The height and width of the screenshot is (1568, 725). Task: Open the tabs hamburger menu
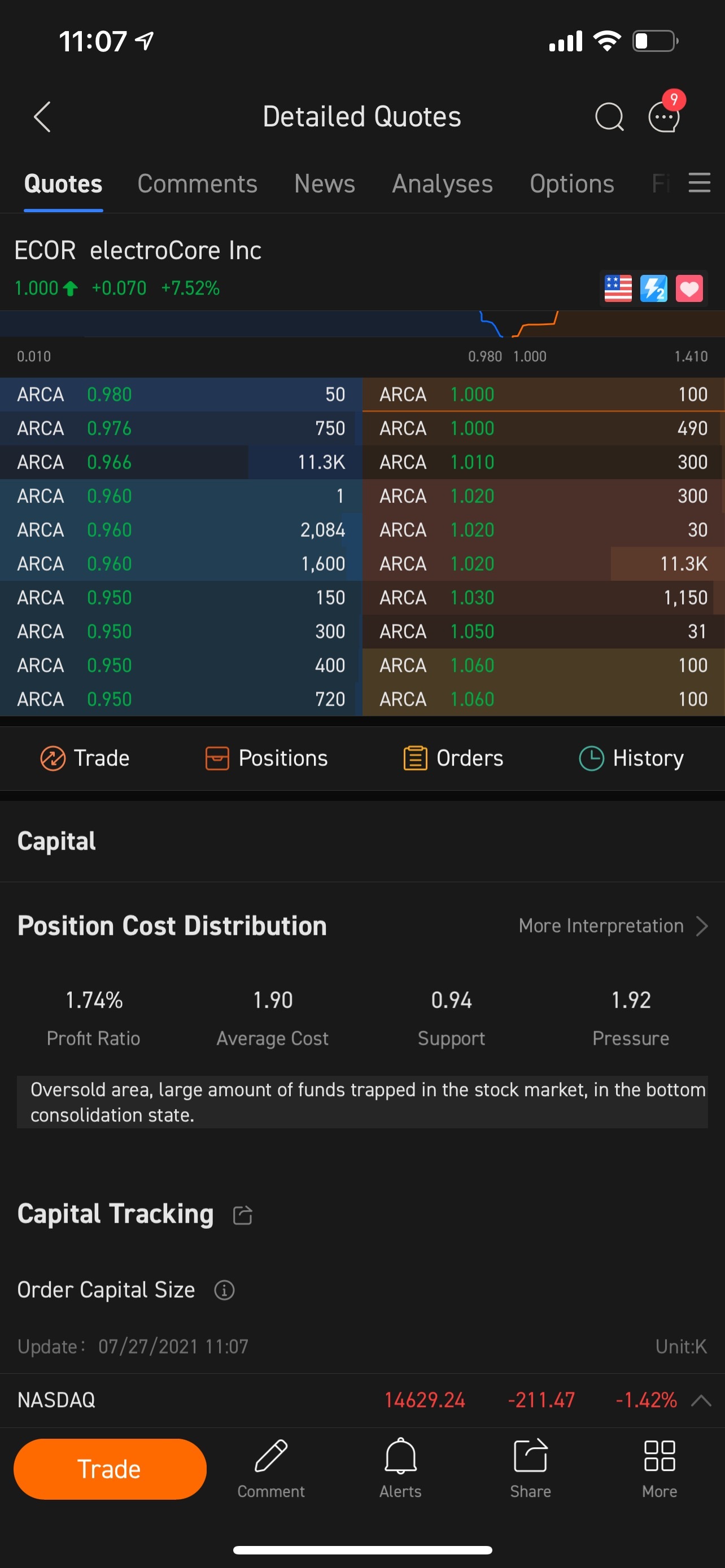(x=700, y=183)
